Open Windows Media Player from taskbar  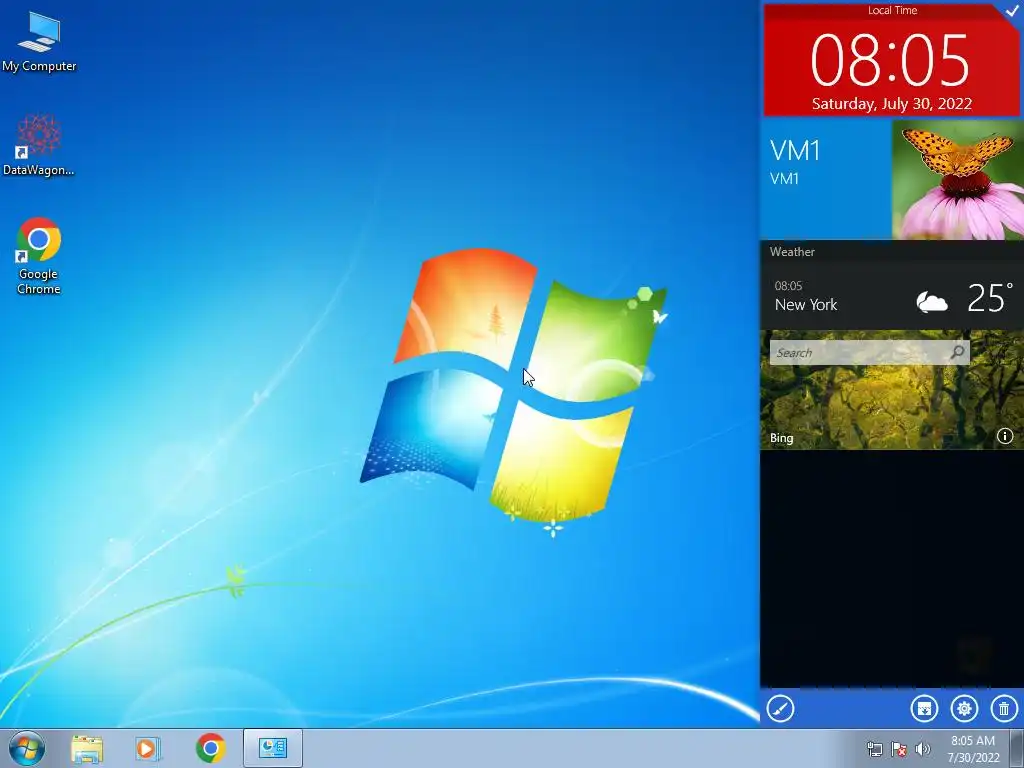pos(148,748)
